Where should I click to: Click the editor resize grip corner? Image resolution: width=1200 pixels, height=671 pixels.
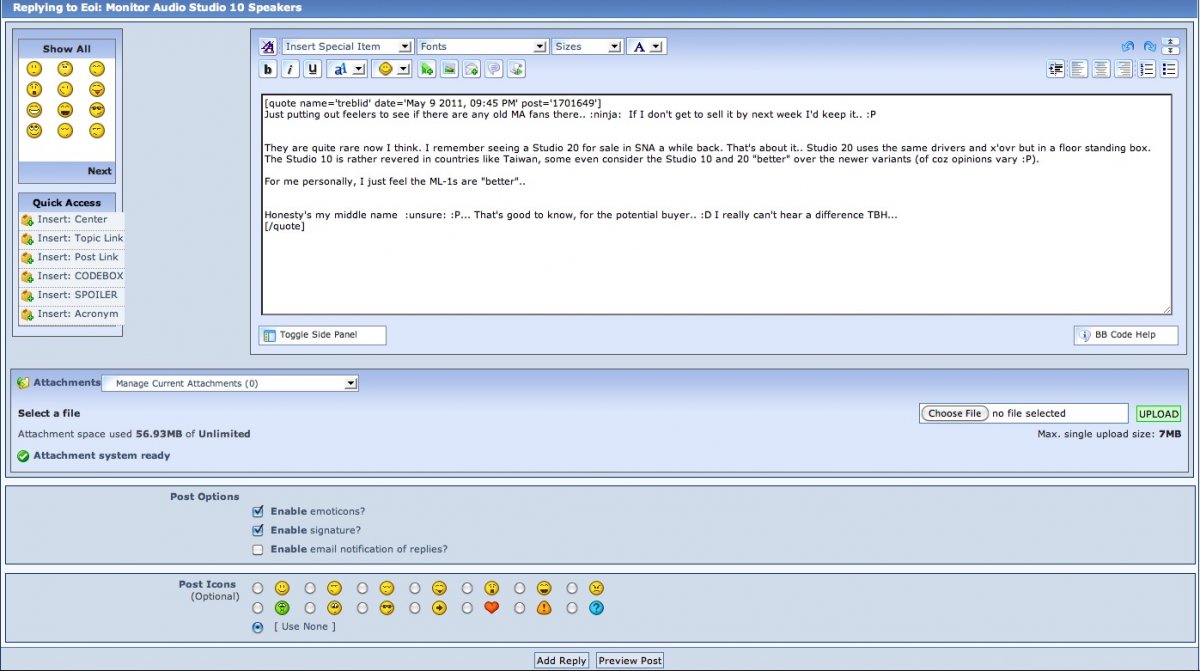(x=1166, y=309)
